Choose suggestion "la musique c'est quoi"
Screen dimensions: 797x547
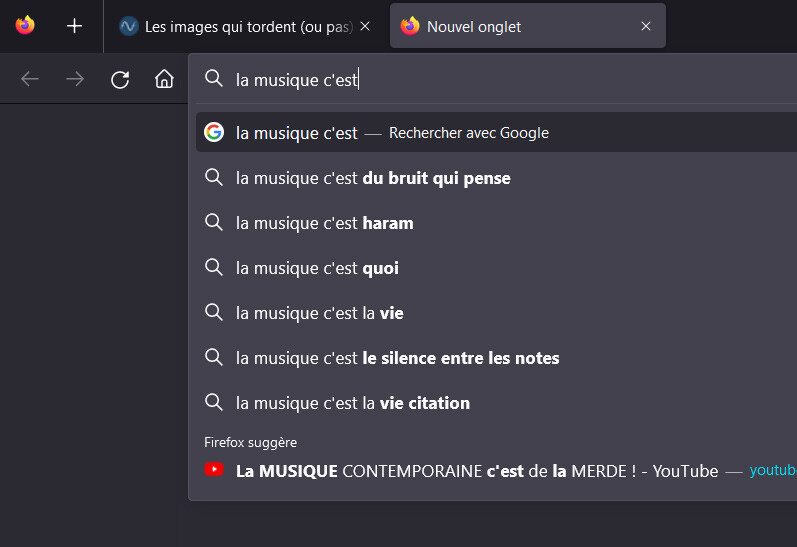[x=317, y=268]
